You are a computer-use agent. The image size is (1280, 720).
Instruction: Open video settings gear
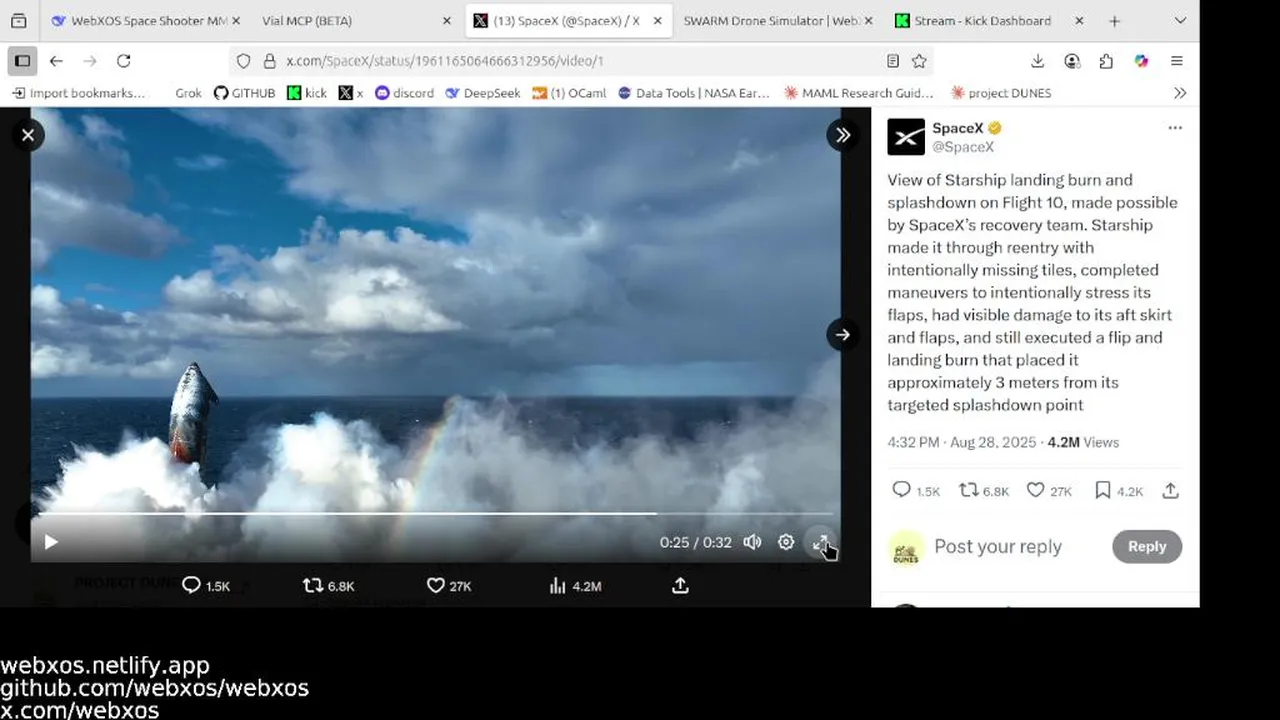point(786,542)
